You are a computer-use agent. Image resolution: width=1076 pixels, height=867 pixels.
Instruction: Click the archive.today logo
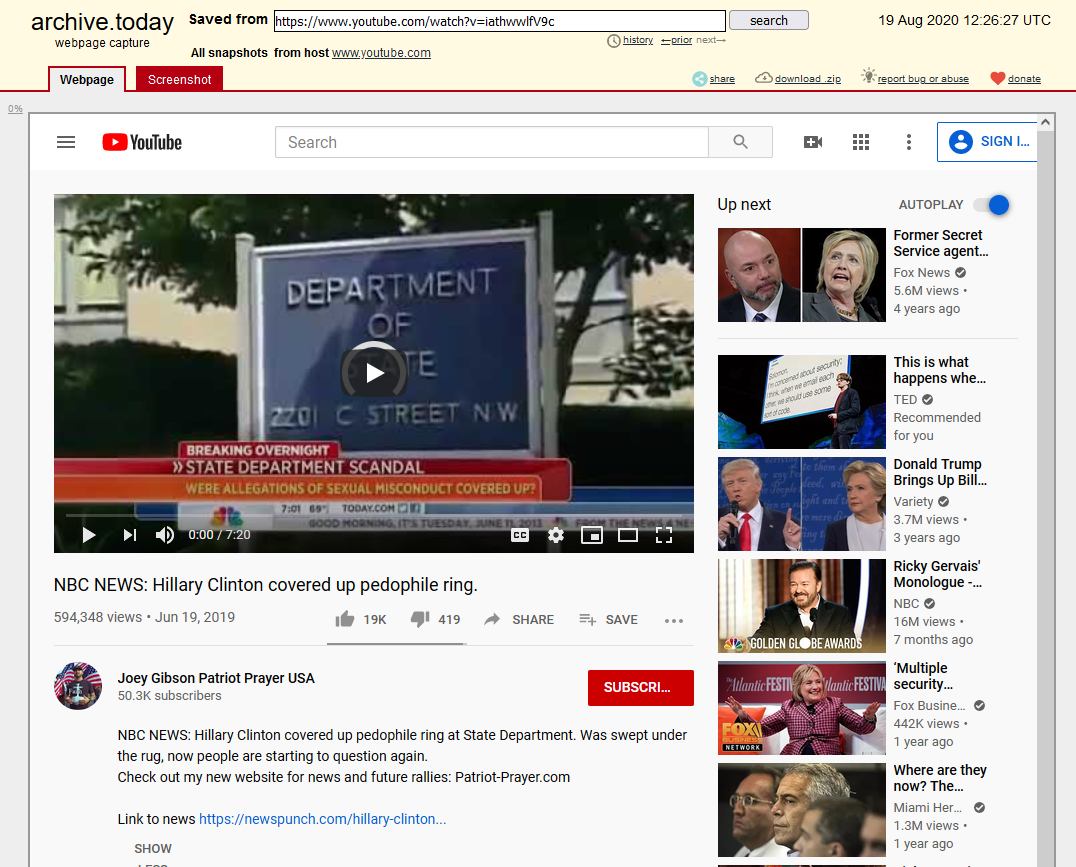[x=102, y=22]
